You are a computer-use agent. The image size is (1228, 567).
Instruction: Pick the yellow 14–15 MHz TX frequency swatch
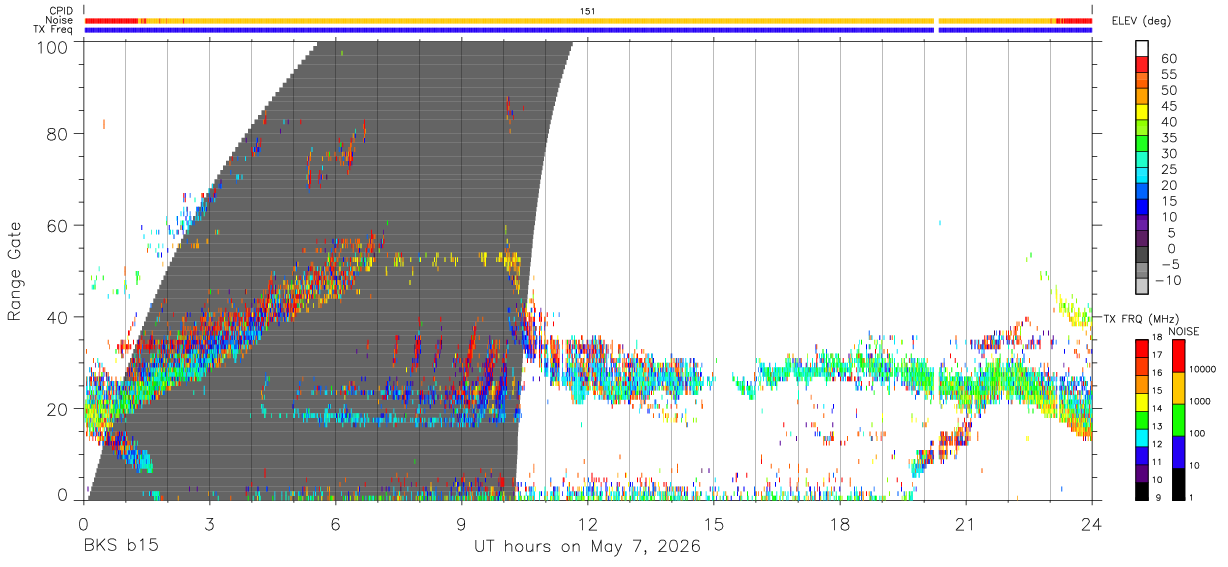[x=1142, y=401]
